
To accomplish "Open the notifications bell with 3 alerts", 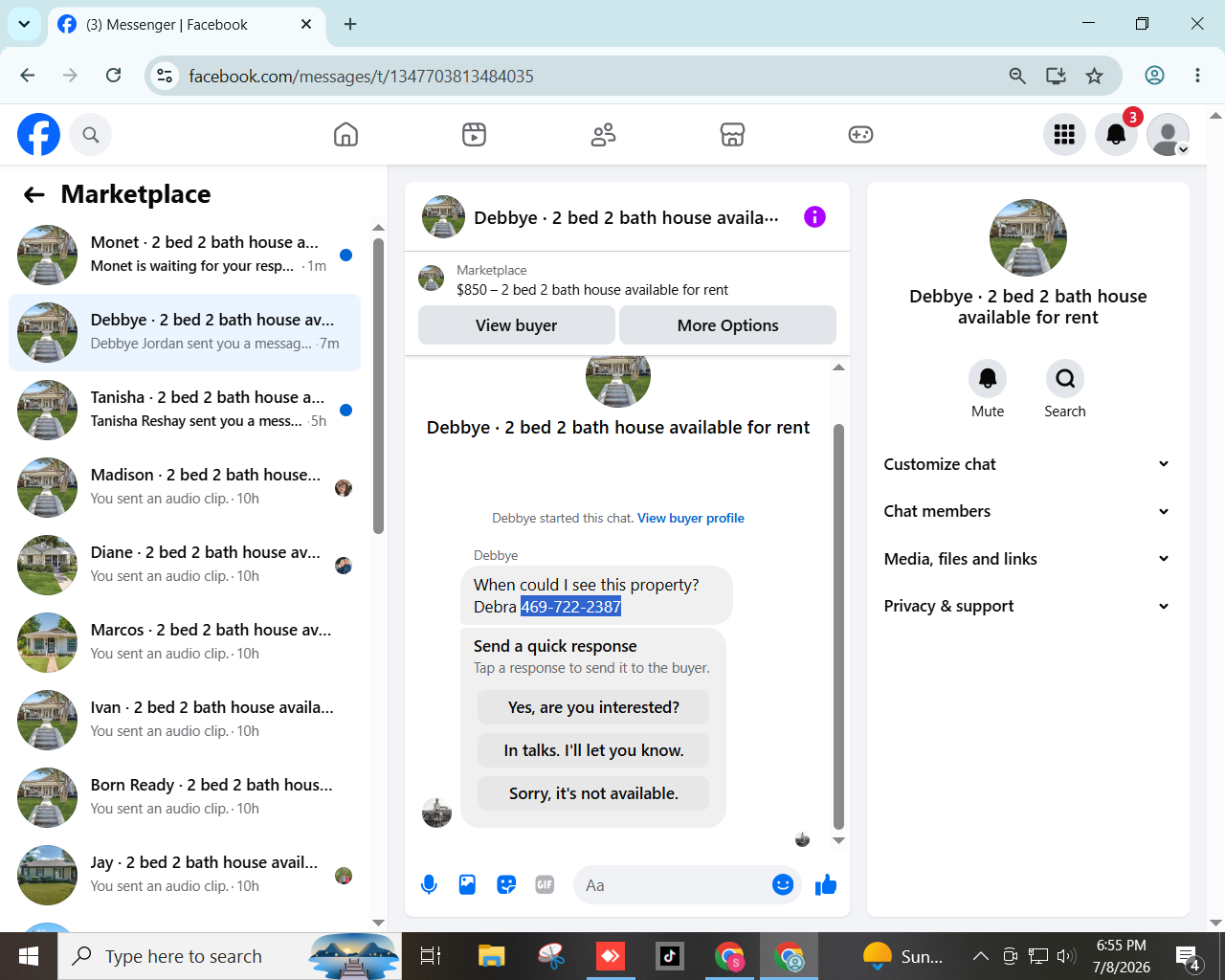I will point(1116,135).
